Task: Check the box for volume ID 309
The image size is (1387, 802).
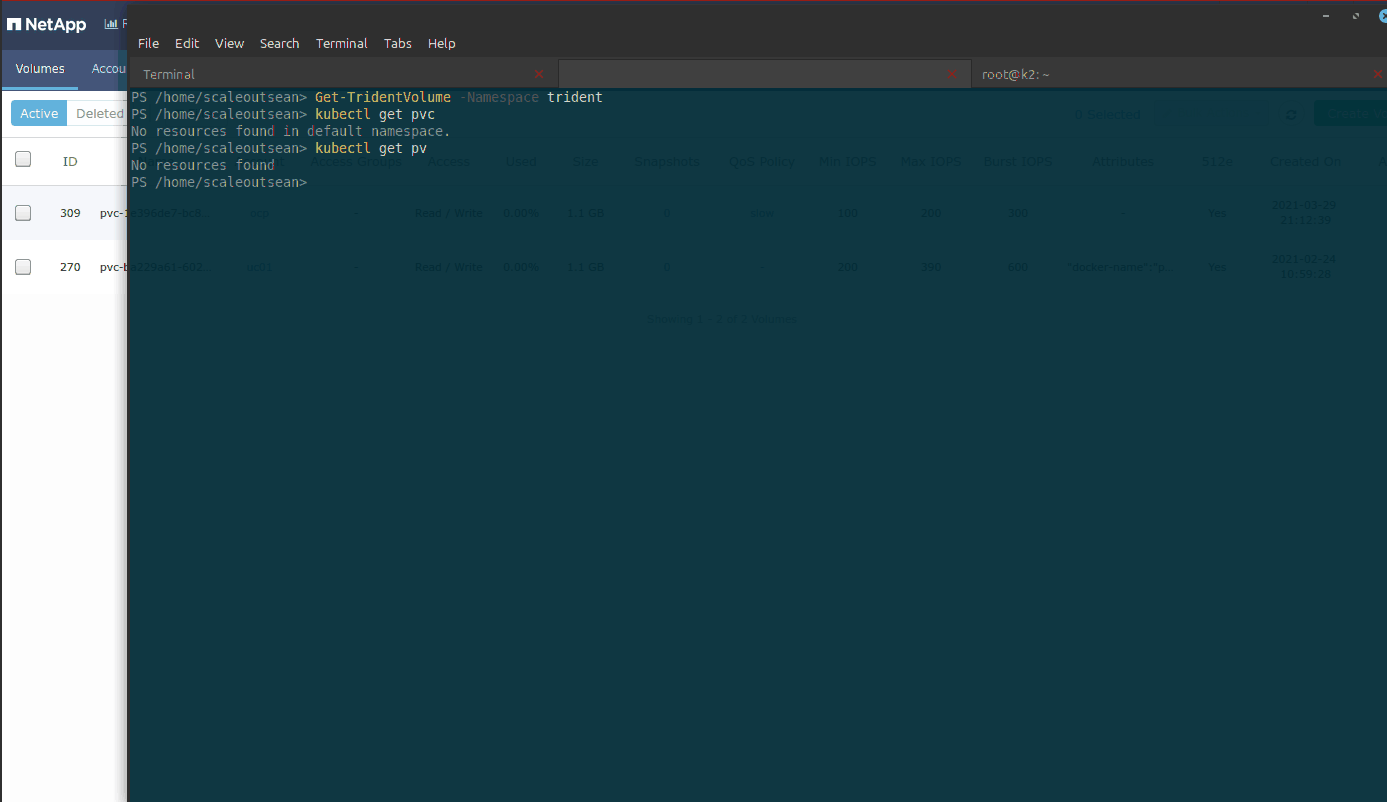Action: pos(23,213)
